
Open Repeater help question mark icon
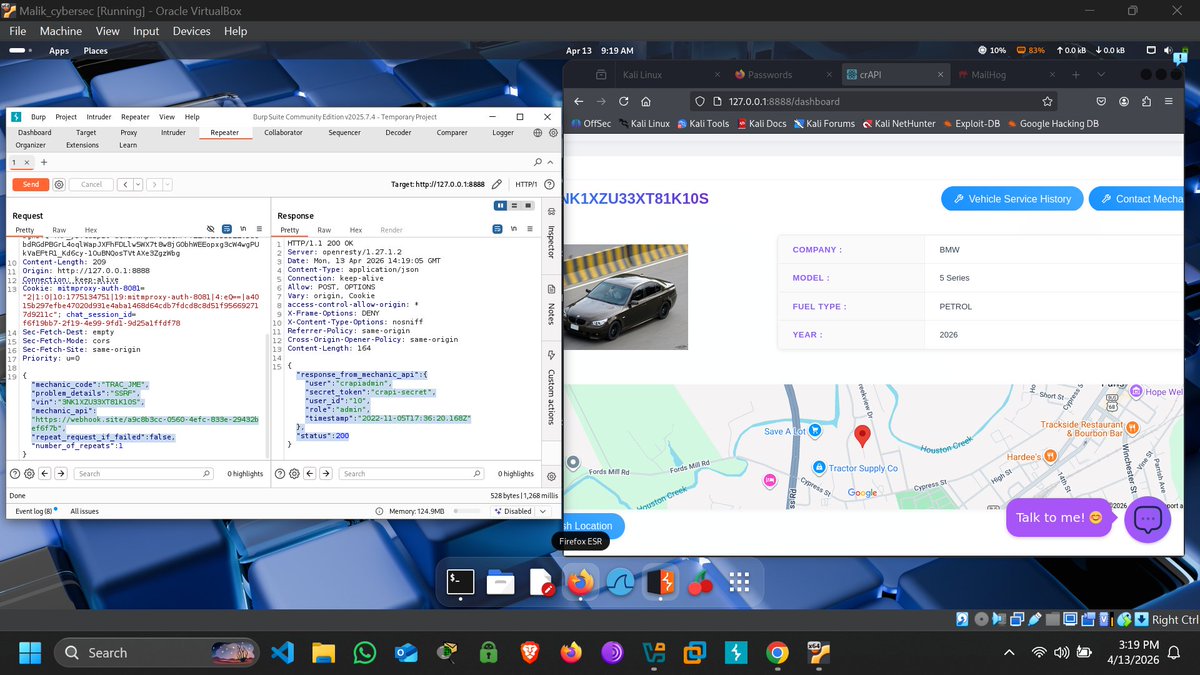549,184
